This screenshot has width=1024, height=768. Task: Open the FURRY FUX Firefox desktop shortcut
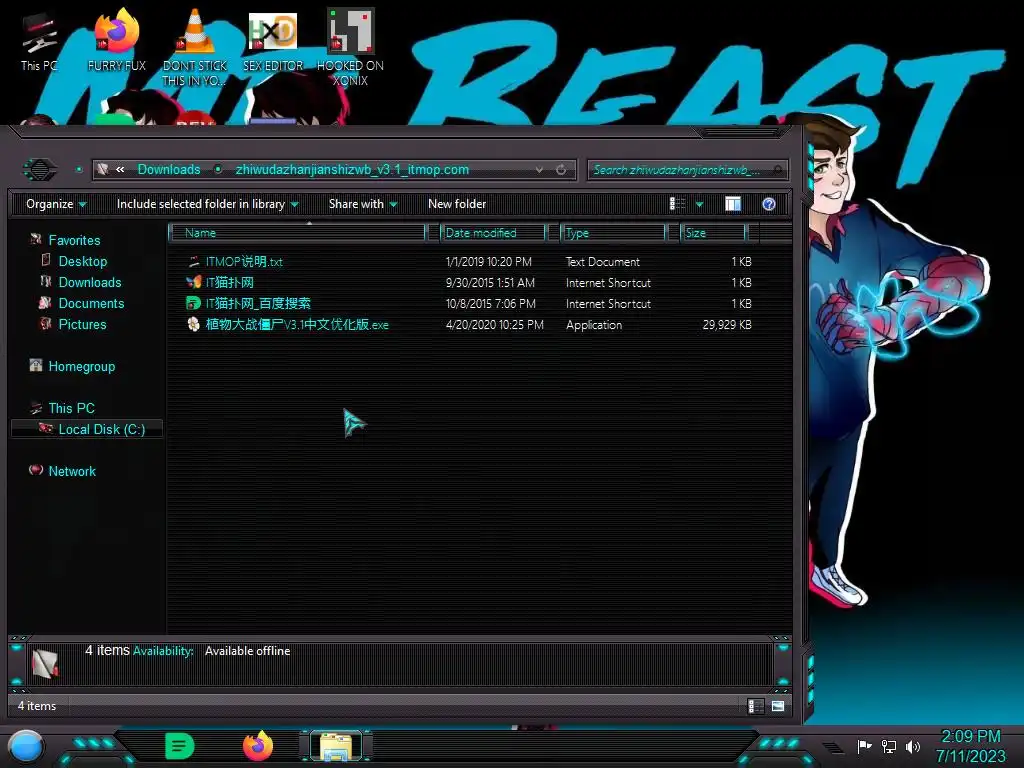tap(117, 40)
